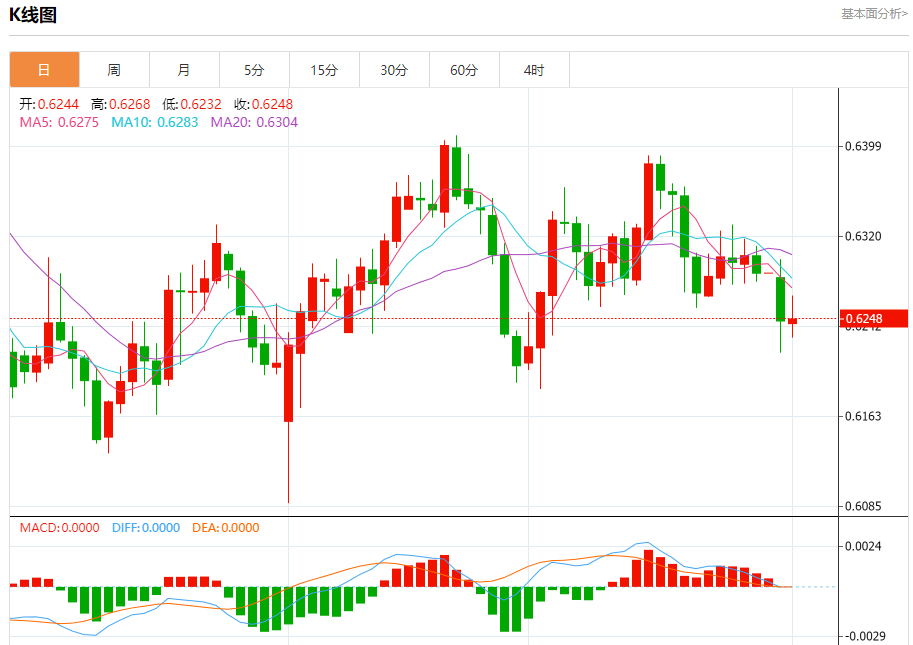Switch to the 周 weekly tab
The width and height of the screenshot is (913, 645).
click(x=114, y=70)
